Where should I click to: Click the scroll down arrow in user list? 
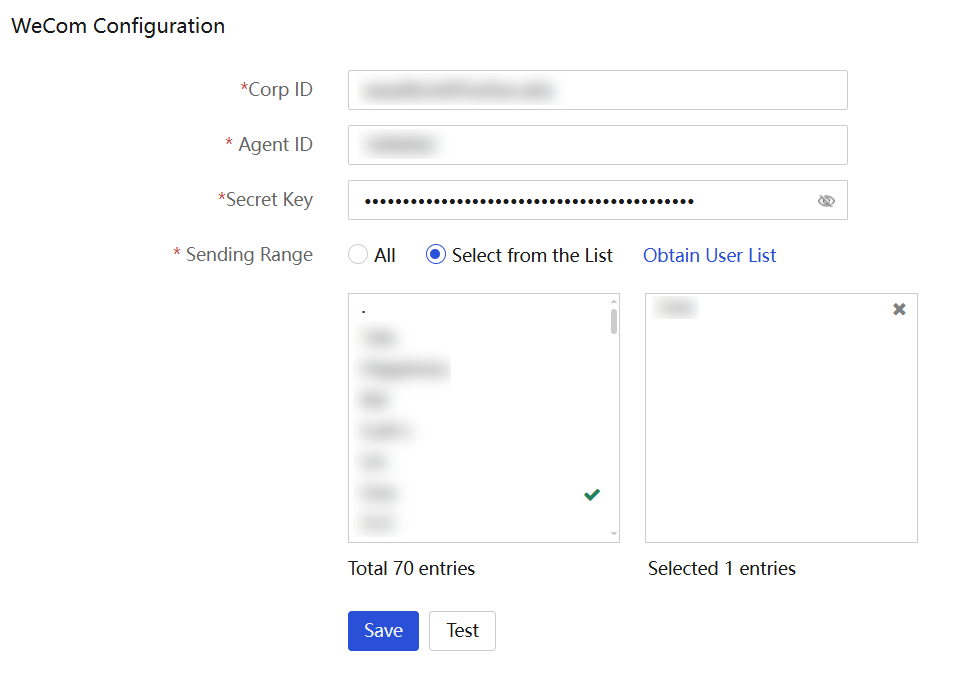point(614,533)
